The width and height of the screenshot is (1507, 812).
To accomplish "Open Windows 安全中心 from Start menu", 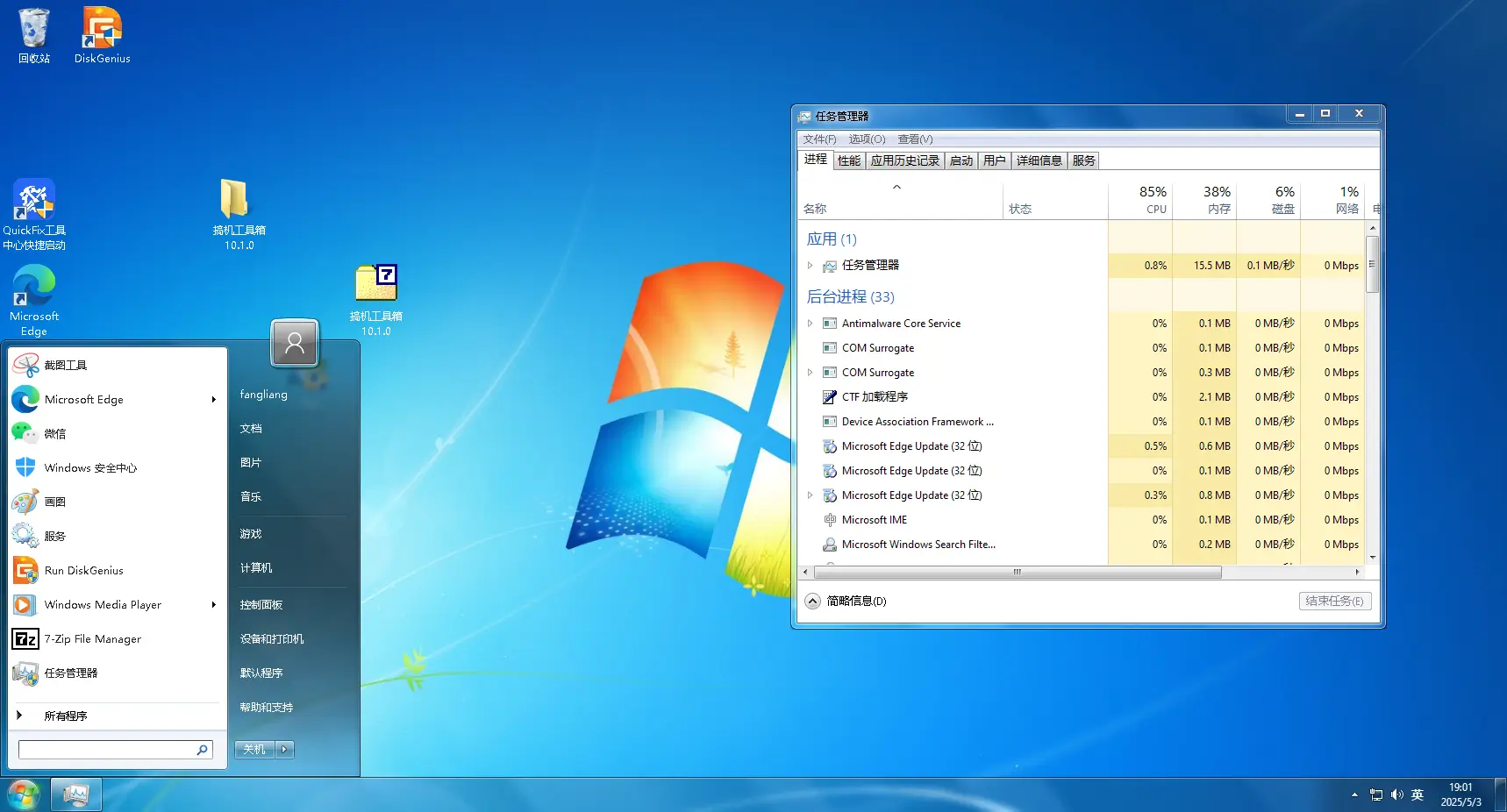I will coord(117,467).
